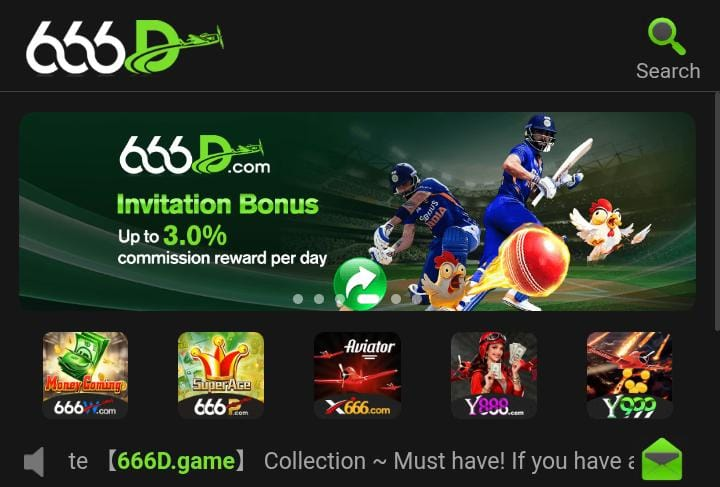Image resolution: width=720 pixels, height=487 pixels.
Task: Select the carousel dot right of the green arrow
Action: pos(396,299)
